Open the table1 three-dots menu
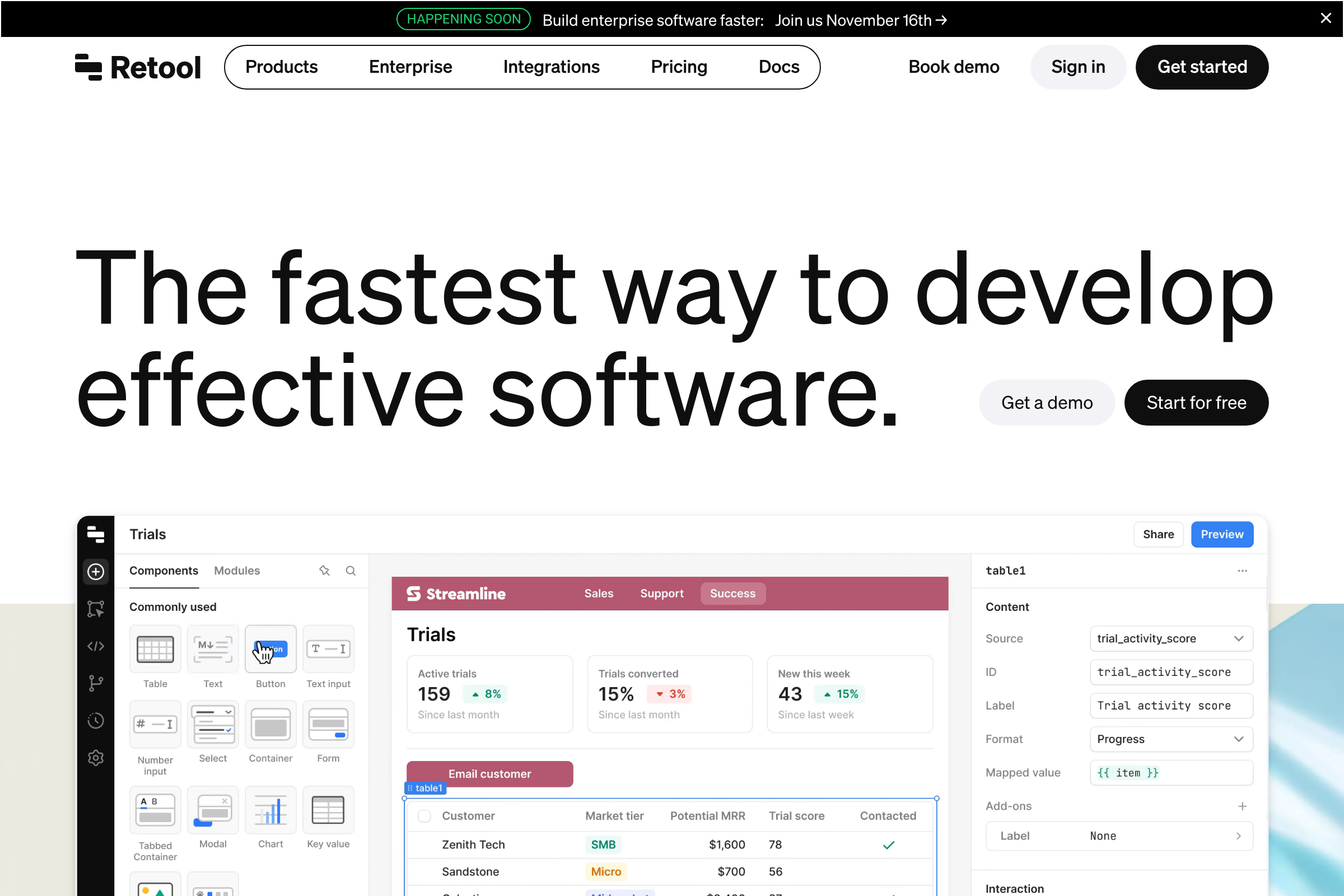This screenshot has height=896, width=1344. pos(1242,571)
